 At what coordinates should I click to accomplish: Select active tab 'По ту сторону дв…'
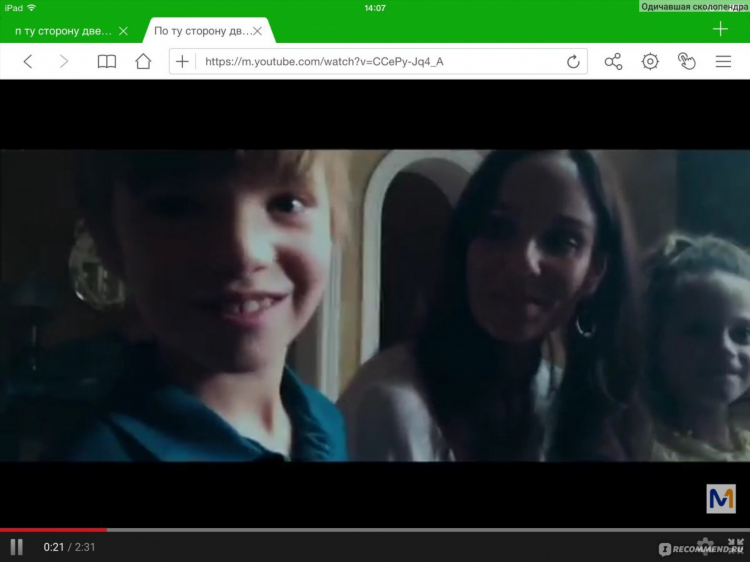coord(203,31)
